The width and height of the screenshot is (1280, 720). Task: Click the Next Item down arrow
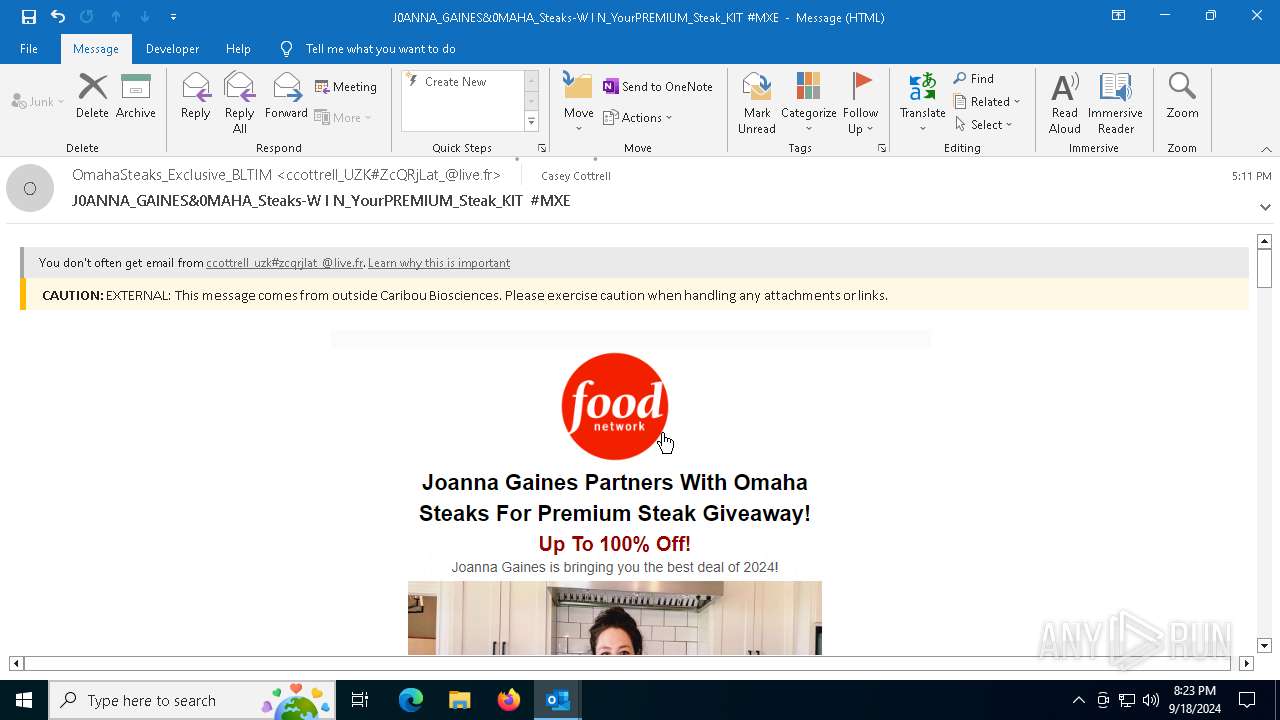point(145,17)
